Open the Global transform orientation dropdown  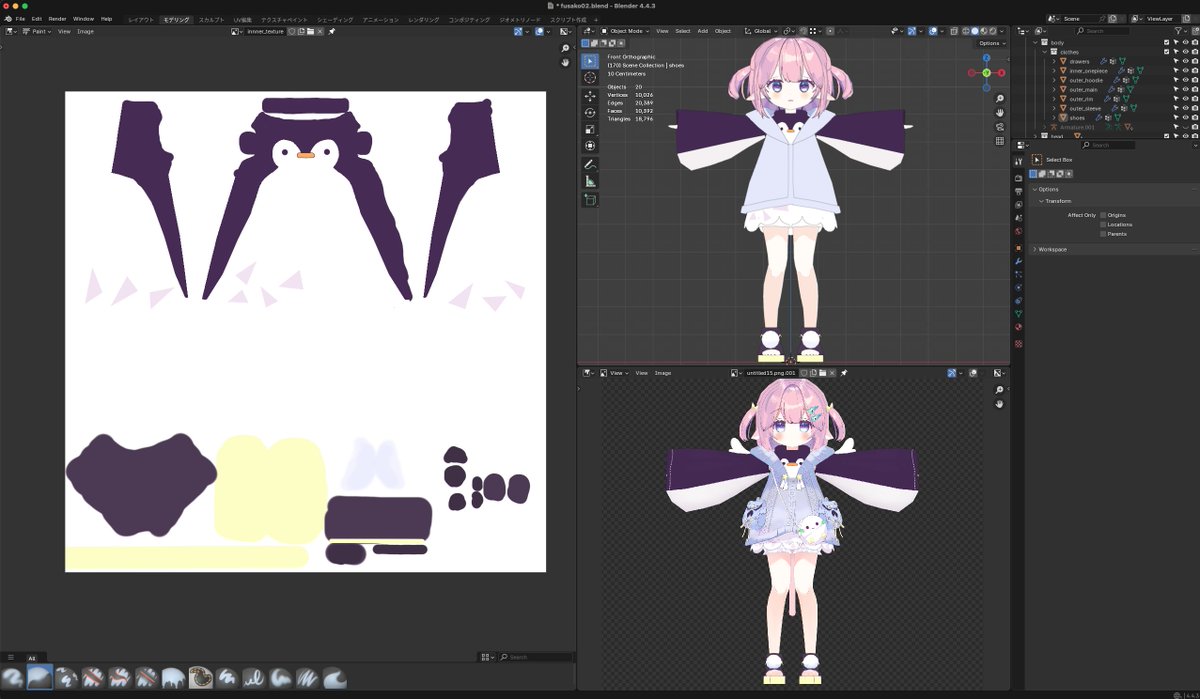tap(761, 31)
